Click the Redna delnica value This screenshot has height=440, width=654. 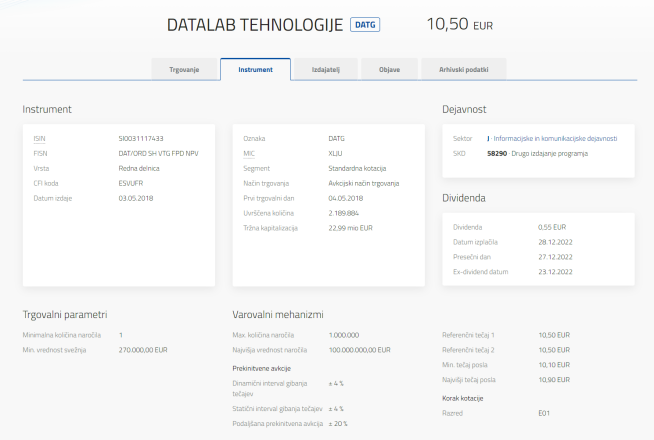click(x=139, y=168)
